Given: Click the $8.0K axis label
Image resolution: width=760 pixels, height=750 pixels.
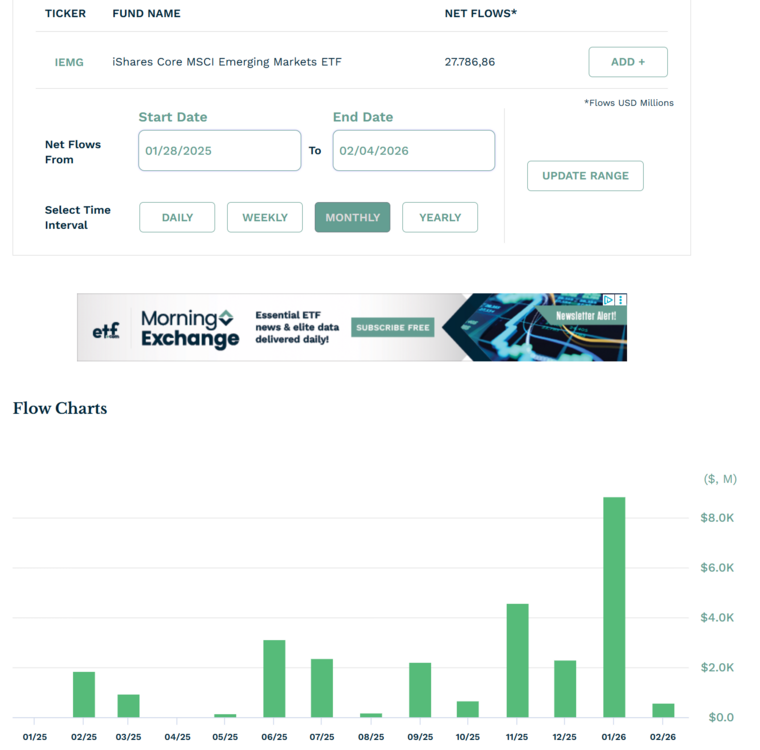Looking at the screenshot, I should (x=717, y=518).
